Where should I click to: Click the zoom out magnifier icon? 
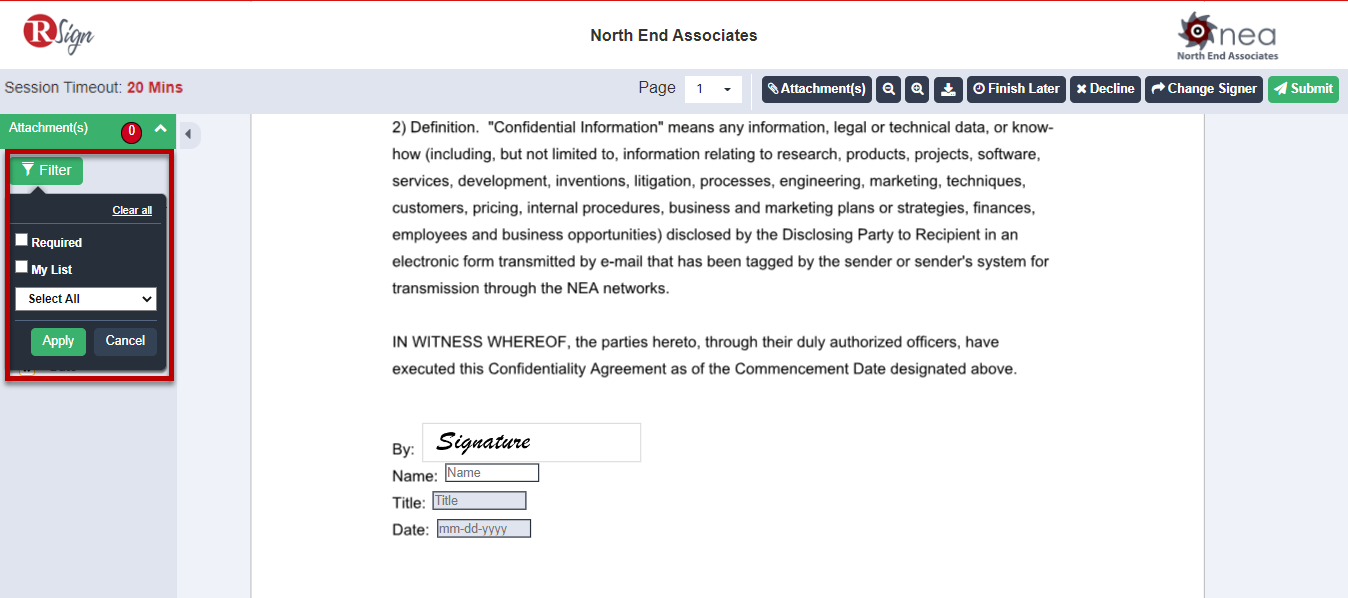coord(888,89)
